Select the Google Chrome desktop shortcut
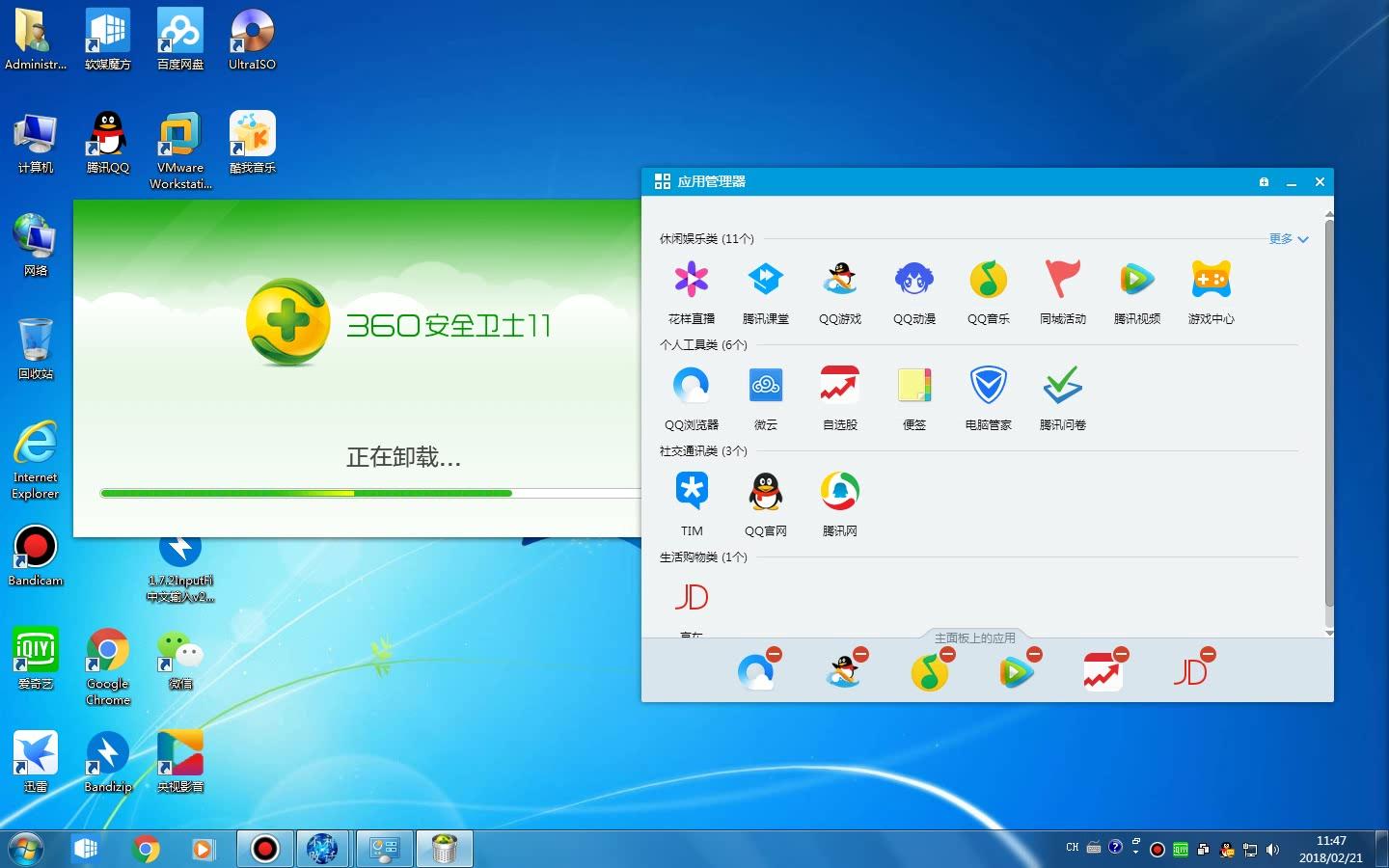The width and height of the screenshot is (1389, 868). (x=108, y=667)
